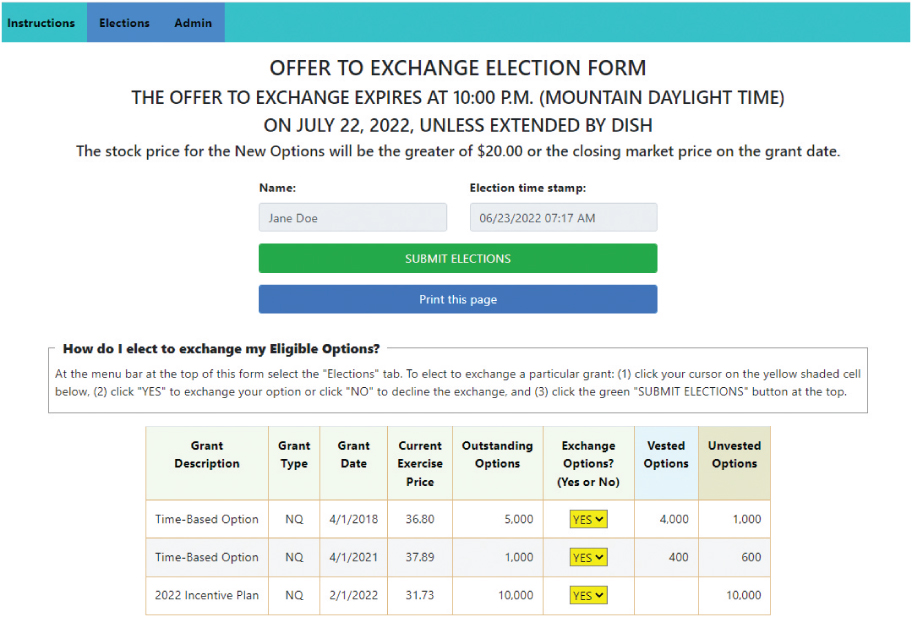Click the Current Exercise Price header
914x618 pixels.
(x=420, y=463)
